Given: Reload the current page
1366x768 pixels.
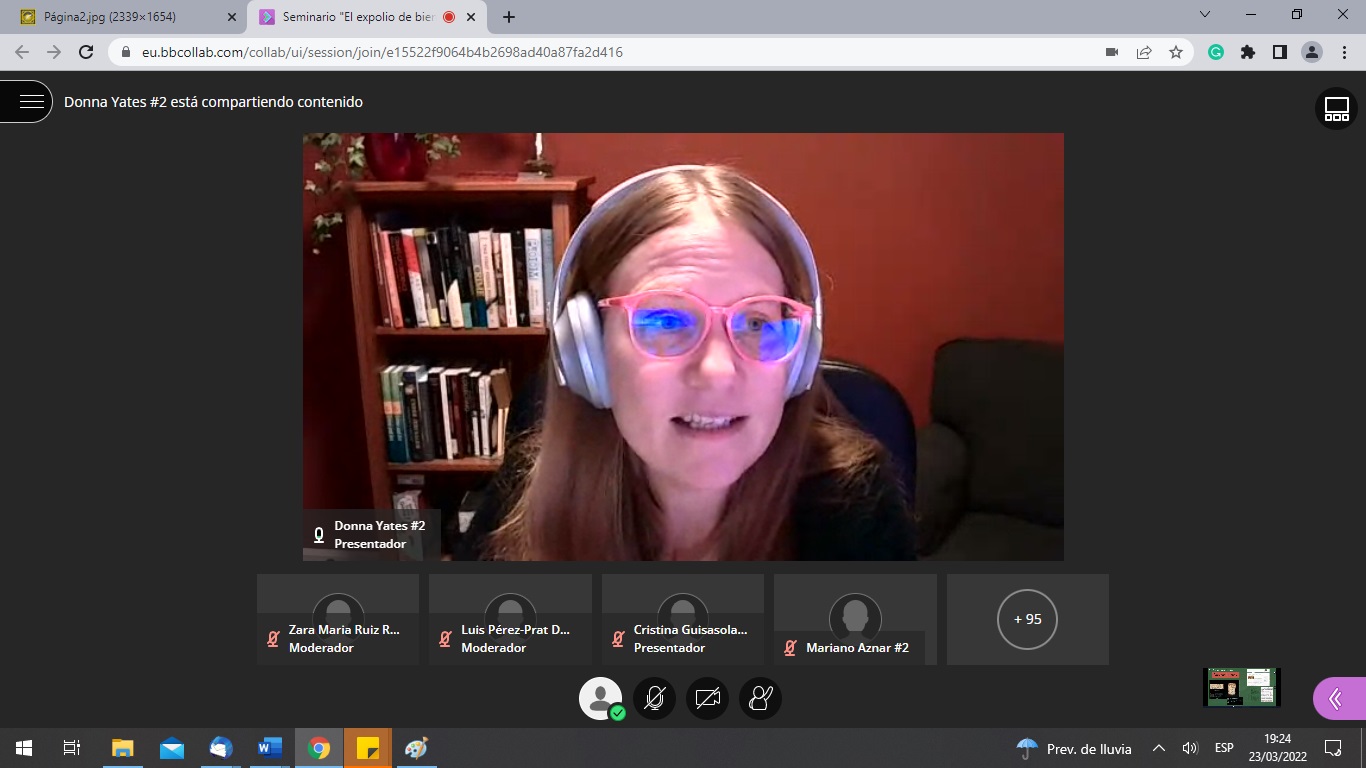Looking at the screenshot, I should (86, 52).
